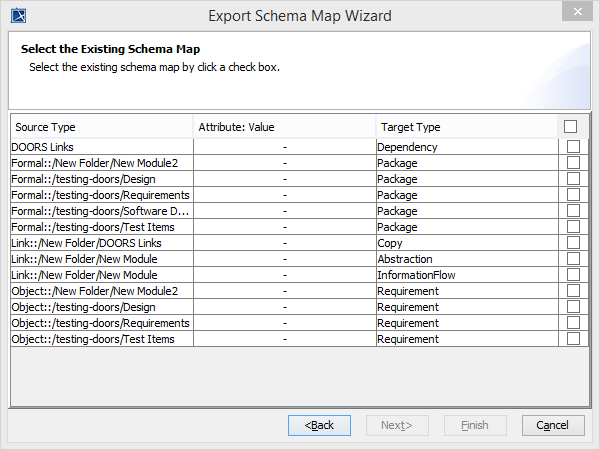
Task: Click the Target Type column header
Action: click(465, 127)
